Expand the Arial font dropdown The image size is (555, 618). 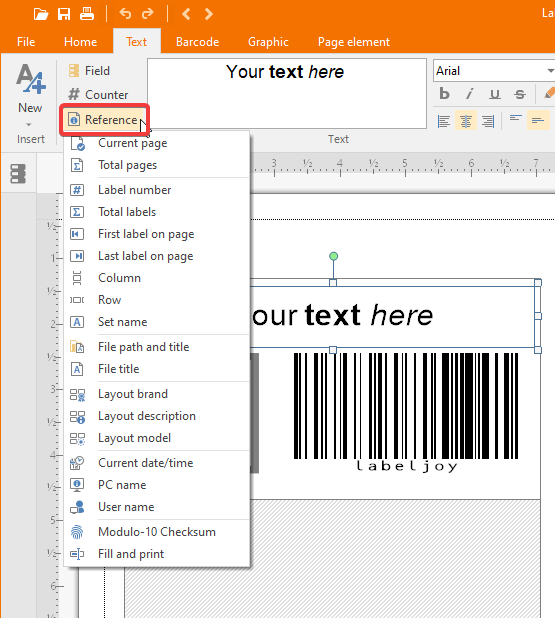pos(550,71)
